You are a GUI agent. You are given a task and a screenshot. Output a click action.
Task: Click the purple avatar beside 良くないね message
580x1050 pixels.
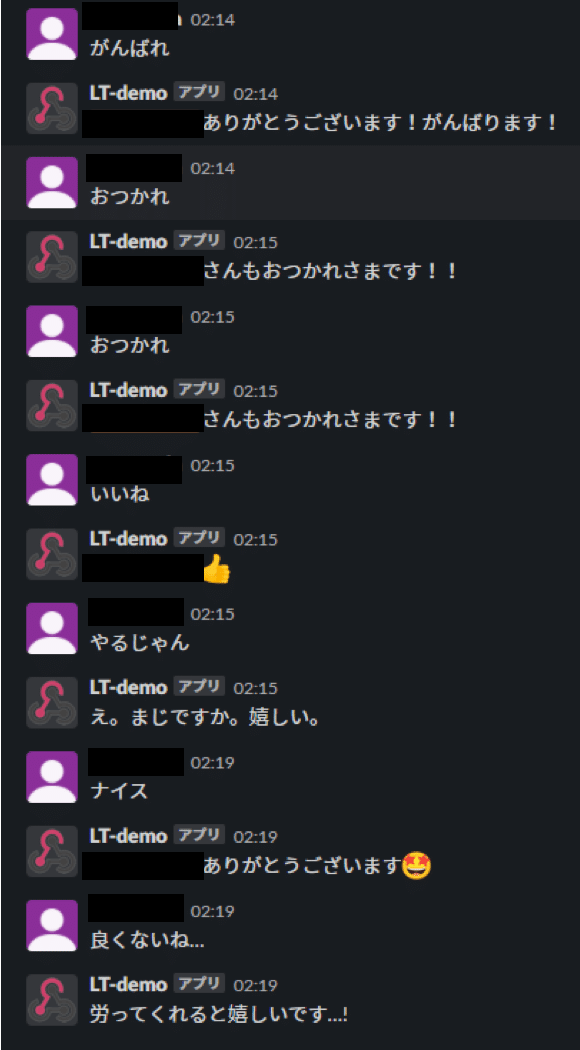click(x=52, y=925)
